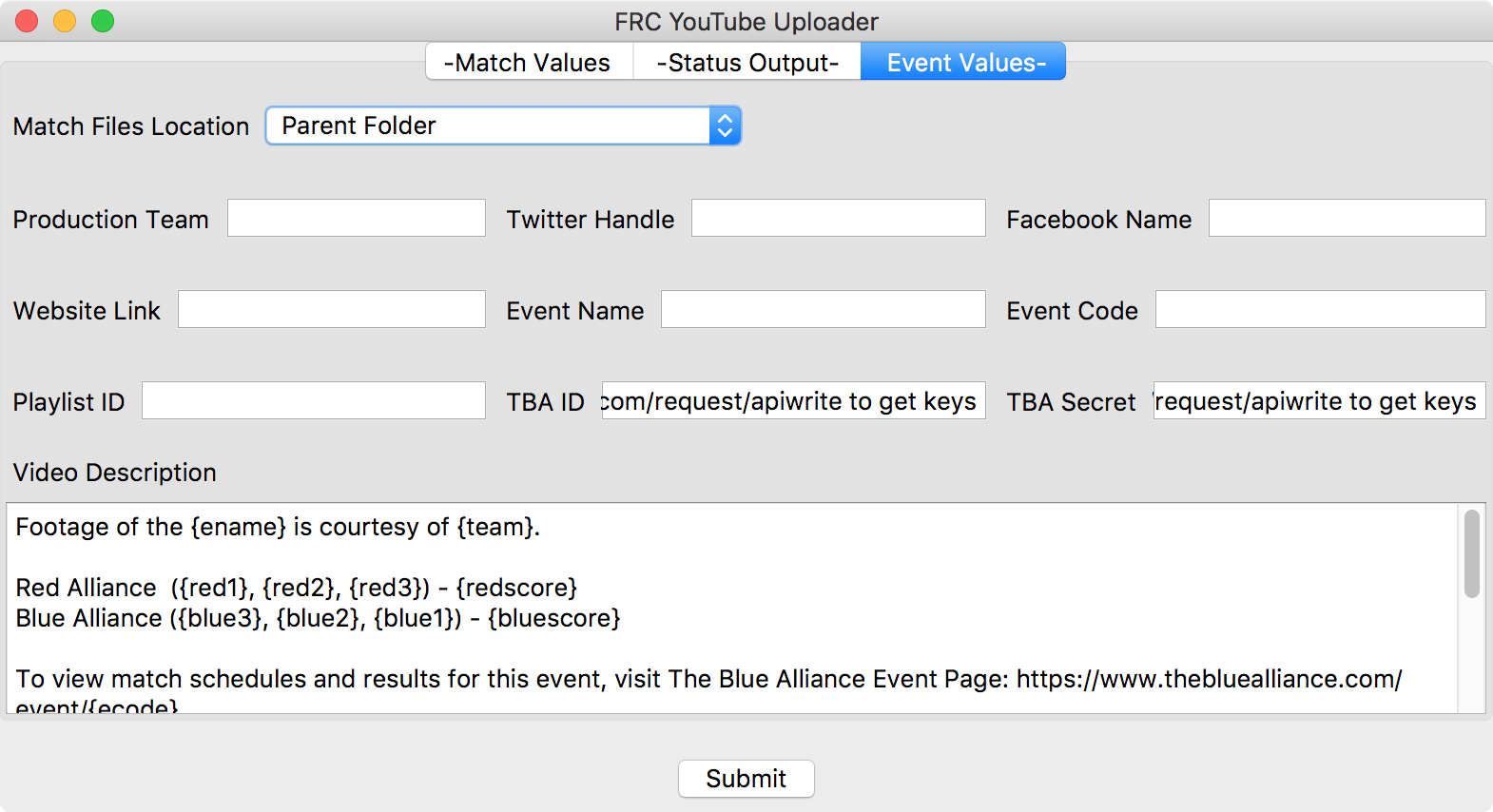This screenshot has height=812, width=1493.
Task: Focus the Playlist ID input field
Action: point(314,400)
